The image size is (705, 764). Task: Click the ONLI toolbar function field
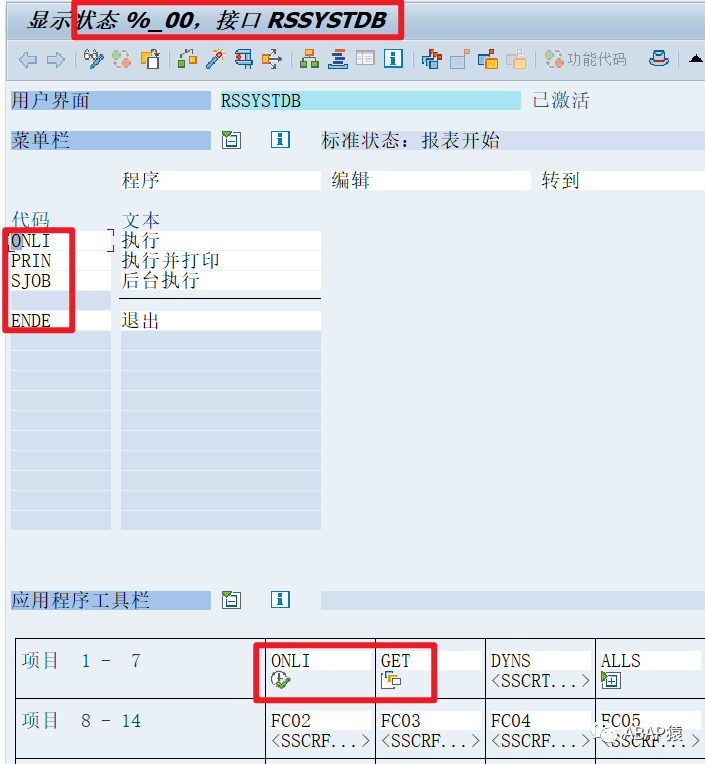320,661
